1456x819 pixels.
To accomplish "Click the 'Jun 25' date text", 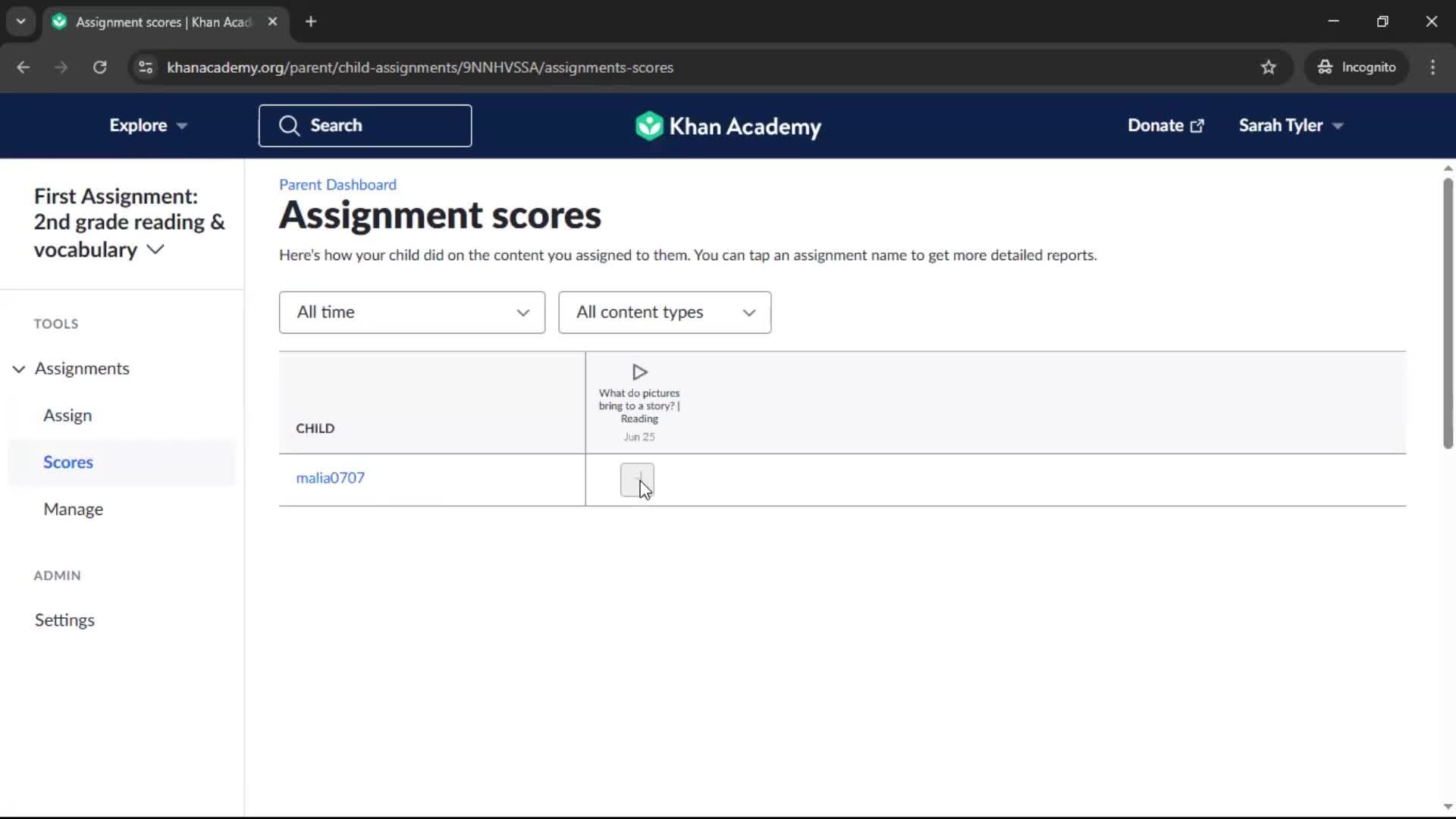I will click(639, 438).
